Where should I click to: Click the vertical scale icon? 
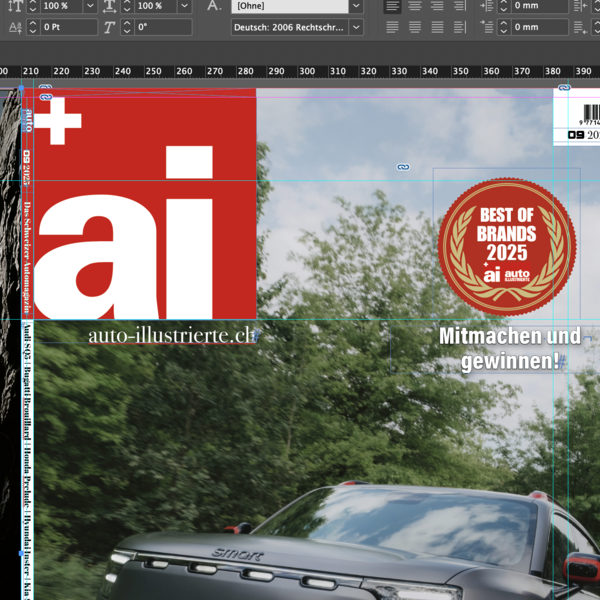click(x=15, y=6)
